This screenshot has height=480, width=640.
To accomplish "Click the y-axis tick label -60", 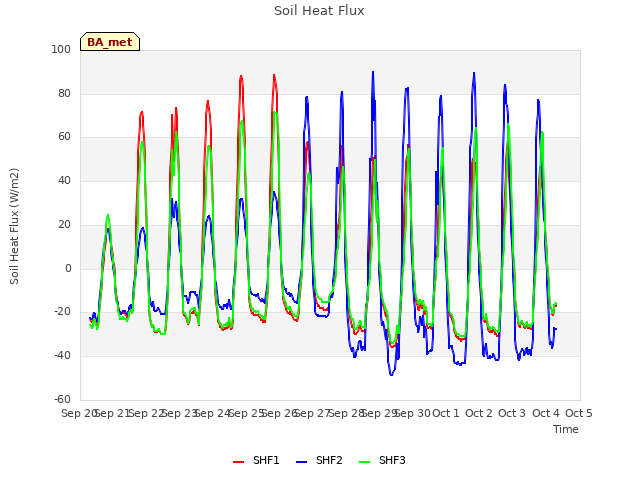I will click(x=62, y=399).
